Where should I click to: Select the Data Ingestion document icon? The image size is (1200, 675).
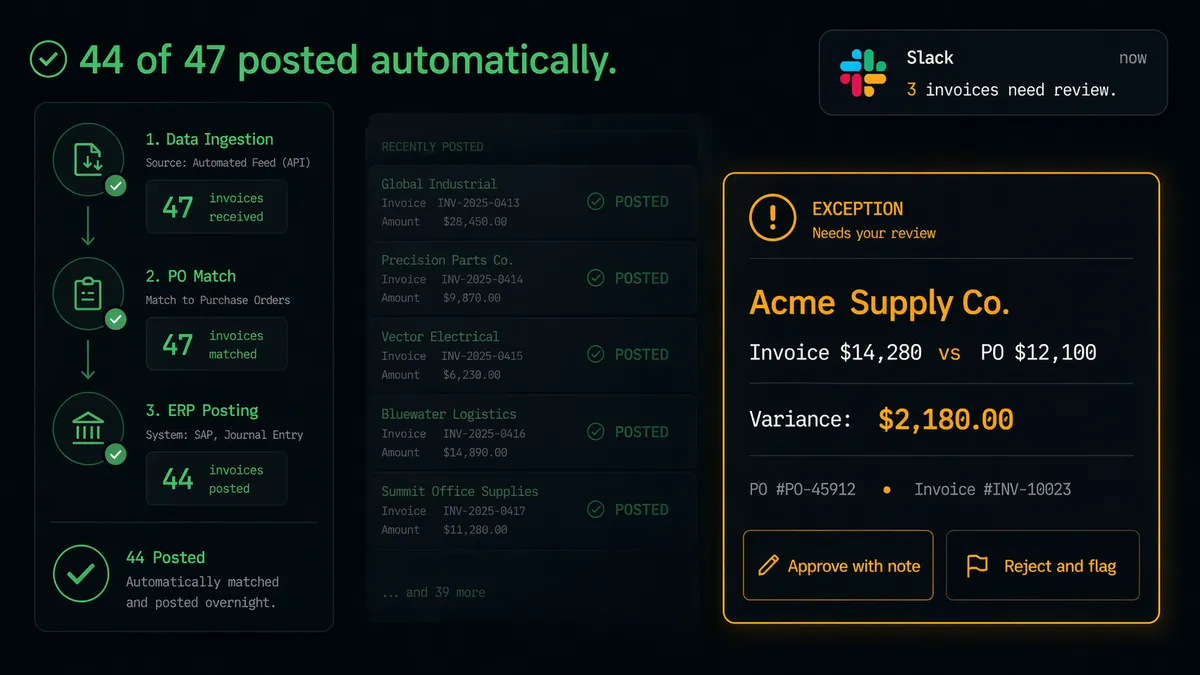(88, 158)
